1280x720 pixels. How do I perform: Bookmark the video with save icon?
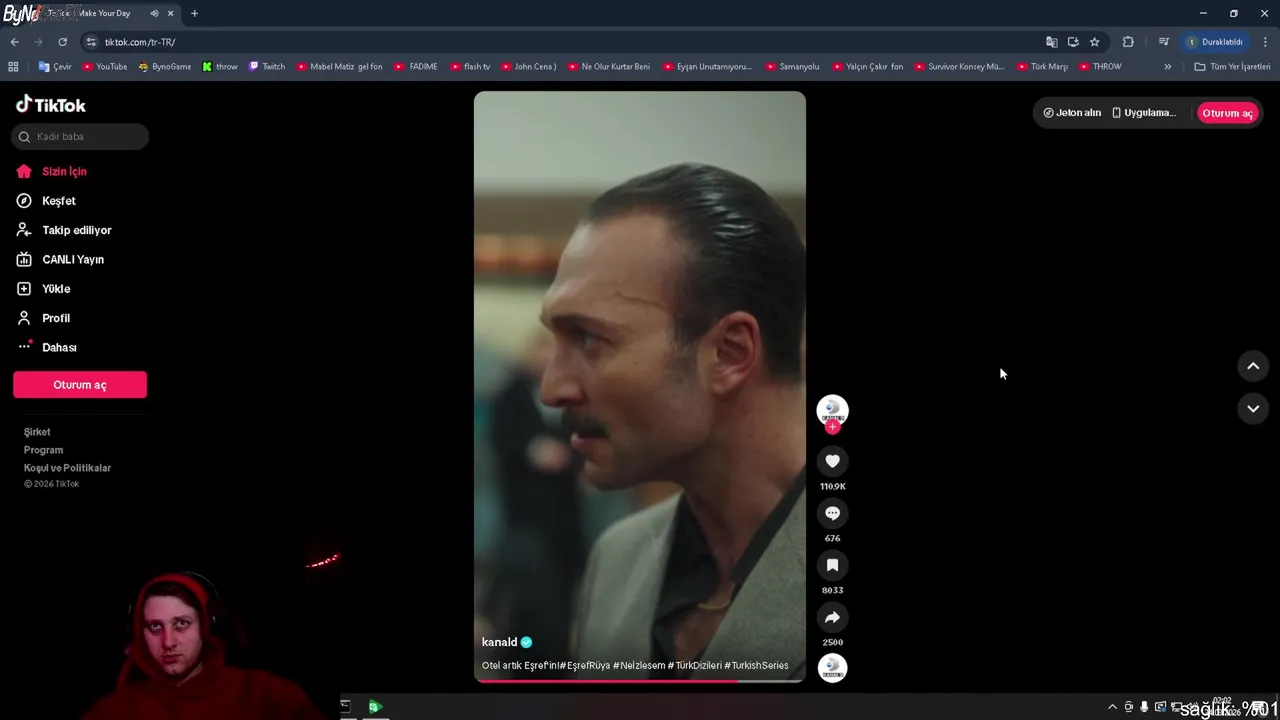point(832,565)
